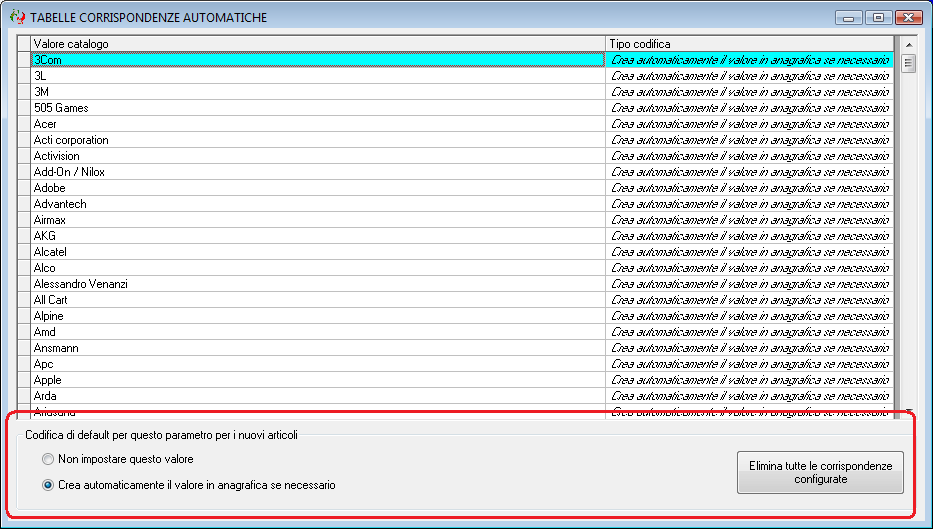The image size is (933, 529).
Task: Click the Tipo codifica cell for Acer
Action: 750,124
